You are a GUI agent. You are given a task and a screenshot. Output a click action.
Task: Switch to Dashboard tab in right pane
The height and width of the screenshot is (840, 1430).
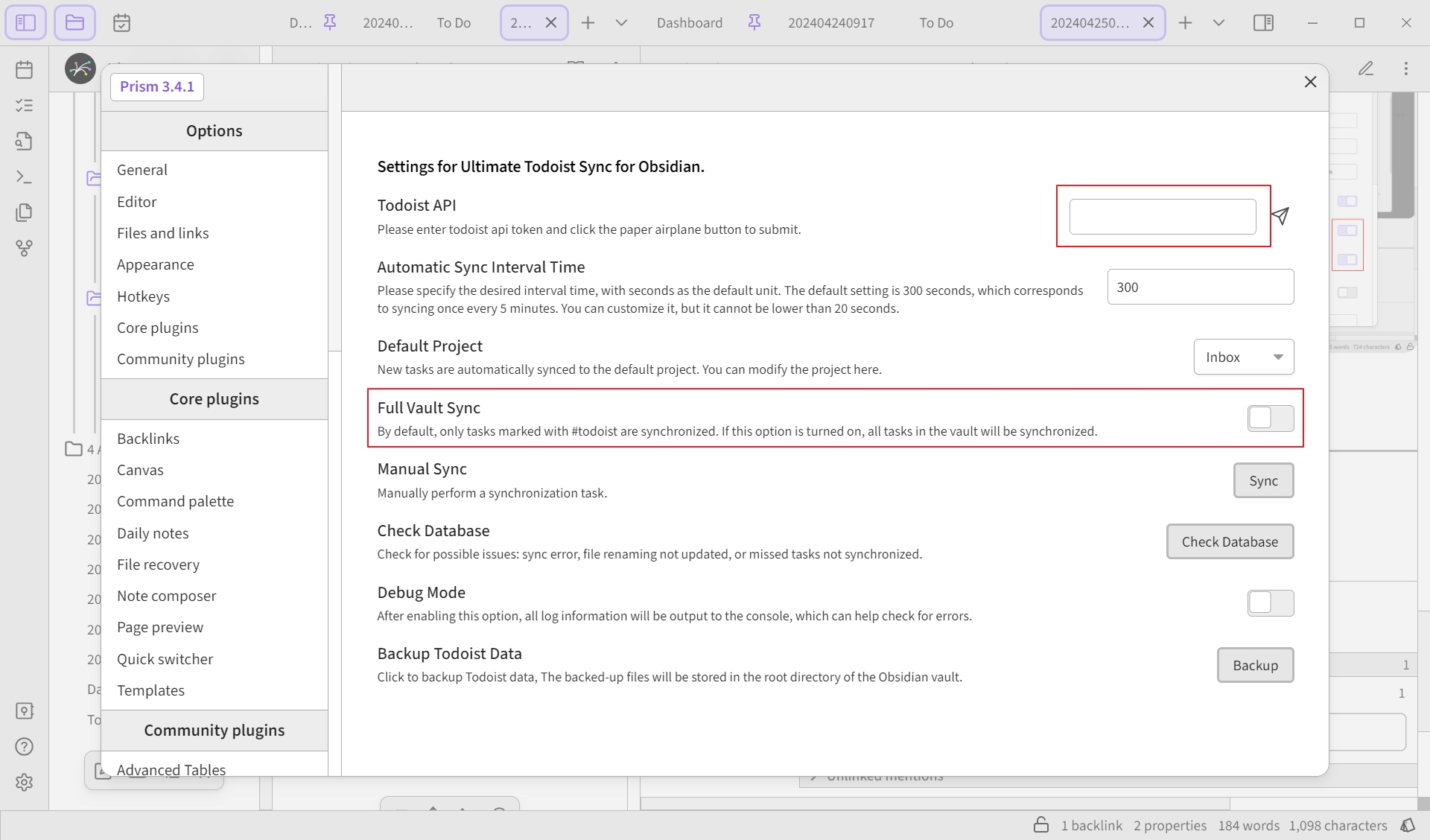coord(690,22)
